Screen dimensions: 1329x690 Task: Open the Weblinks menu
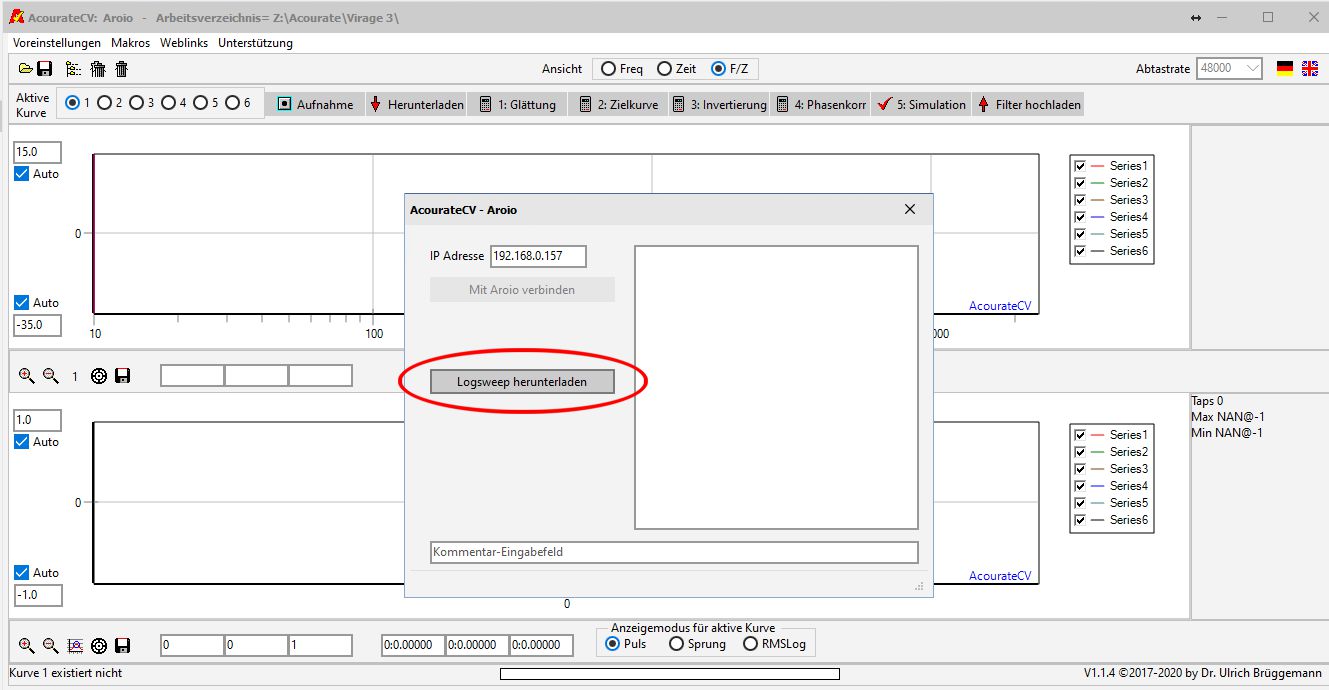click(184, 43)
